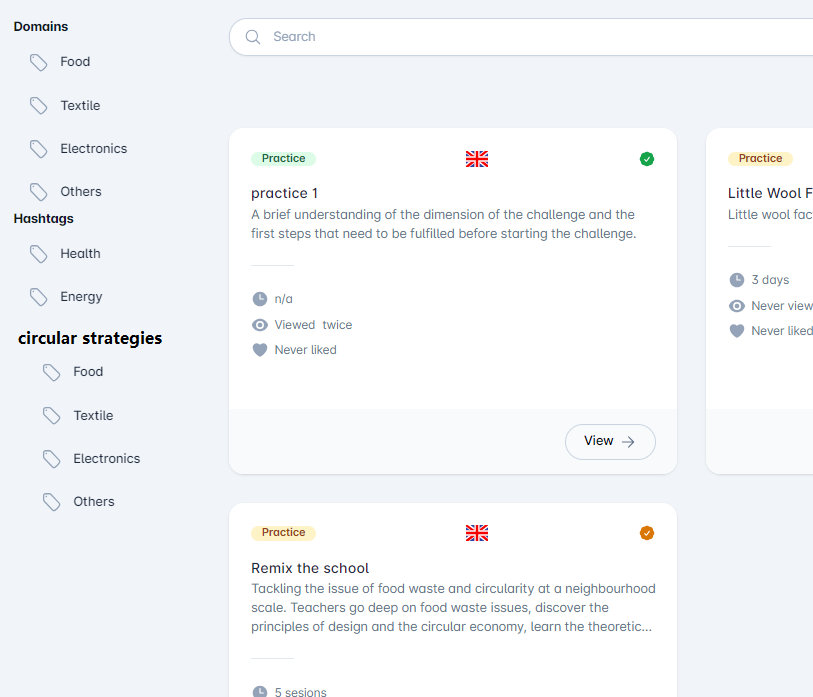Click the magnifier icon in search bar
The width and height of the screenshot is (813, 697).
253,37
